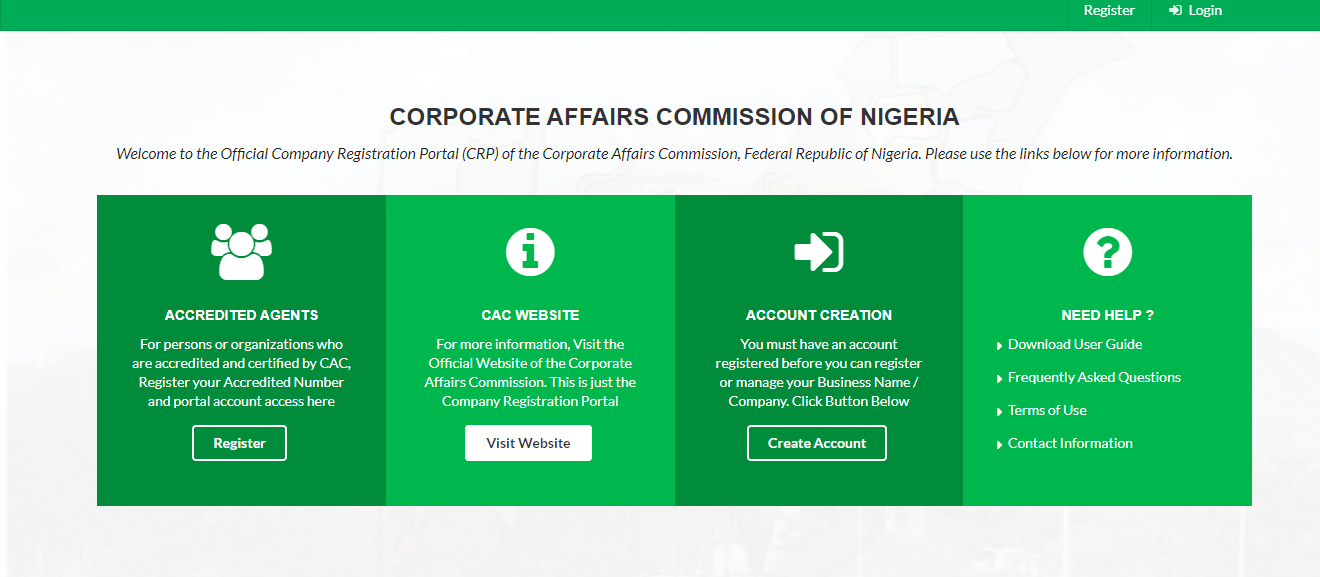This screenshot has height=577, width=1320.
Task: Open Login in the top navigation bar
Action: tap(1205, 11)
